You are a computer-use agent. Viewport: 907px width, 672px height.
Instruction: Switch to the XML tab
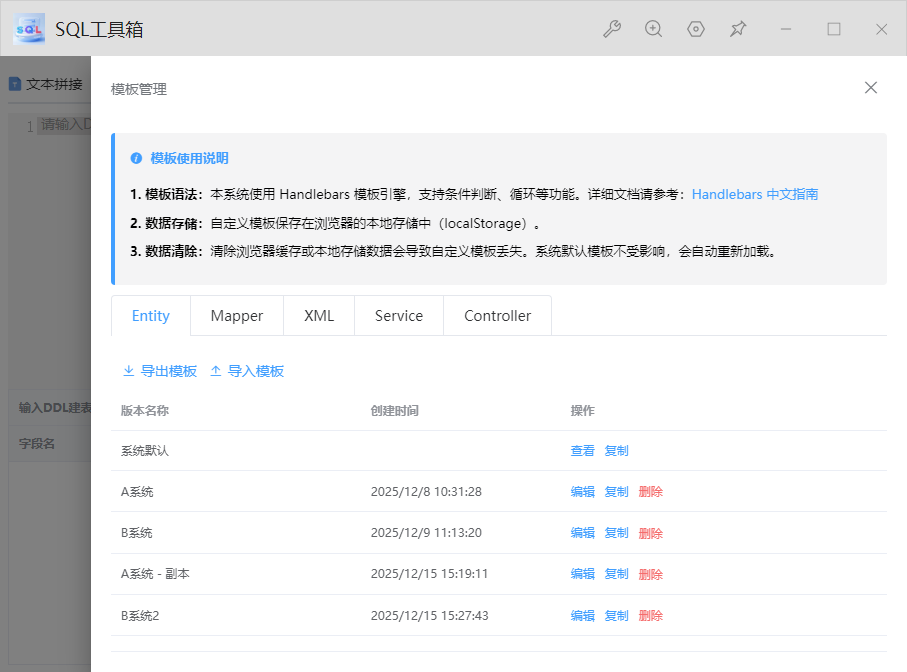pos(319,316)
